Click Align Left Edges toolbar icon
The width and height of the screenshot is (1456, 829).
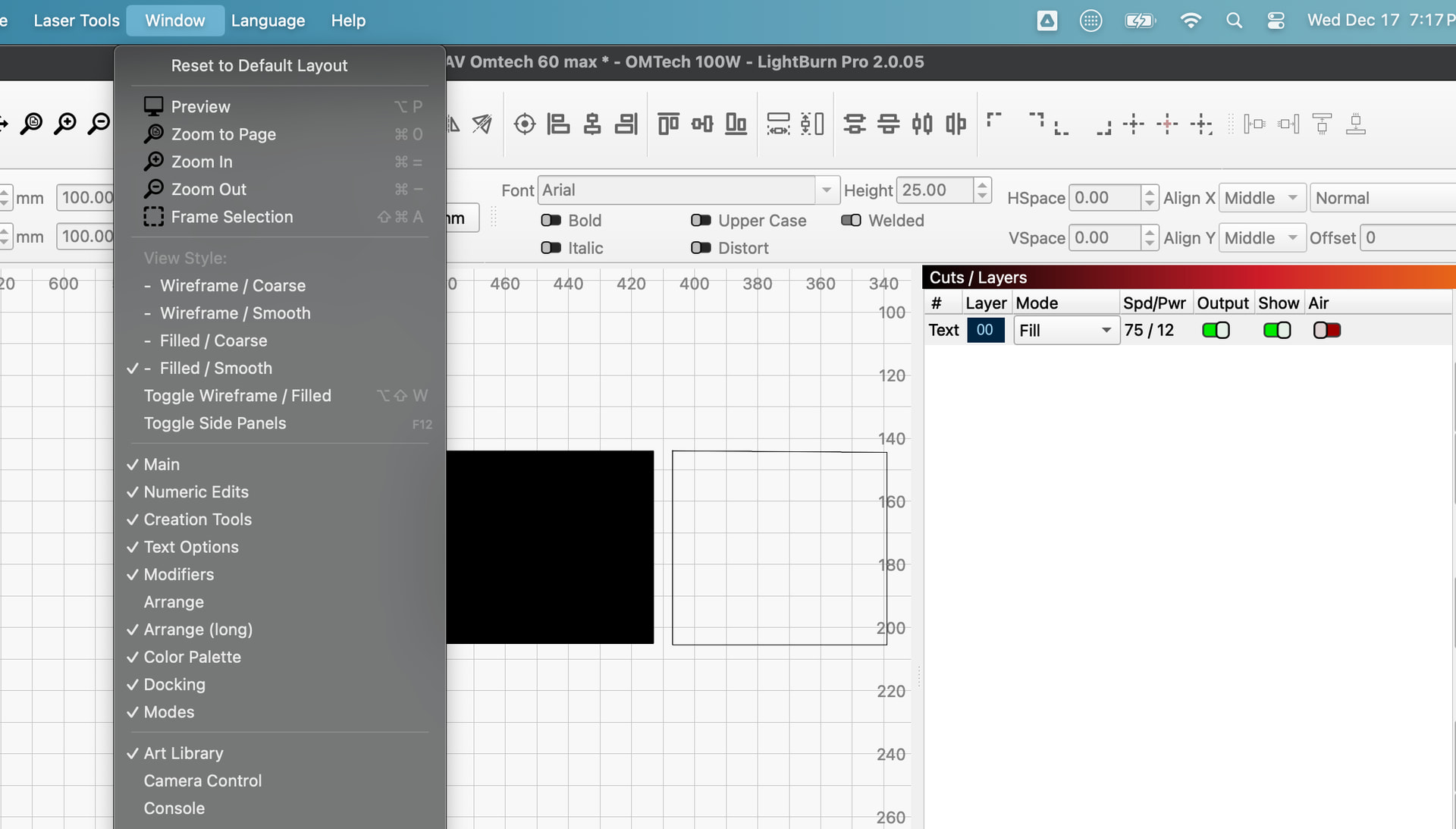pos(558,124)
